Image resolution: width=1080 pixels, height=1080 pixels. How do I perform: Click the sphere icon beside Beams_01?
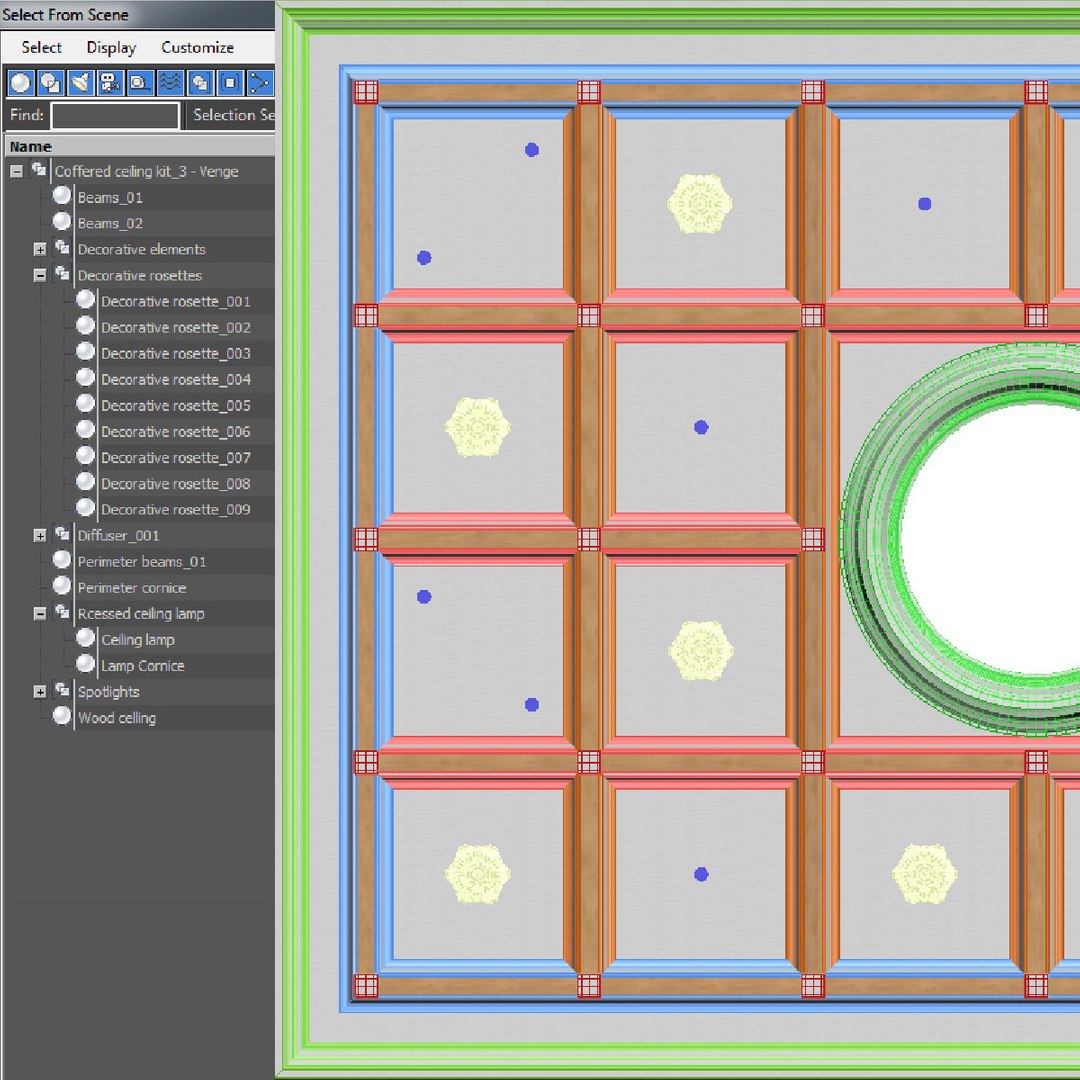[x=62, y=196]
